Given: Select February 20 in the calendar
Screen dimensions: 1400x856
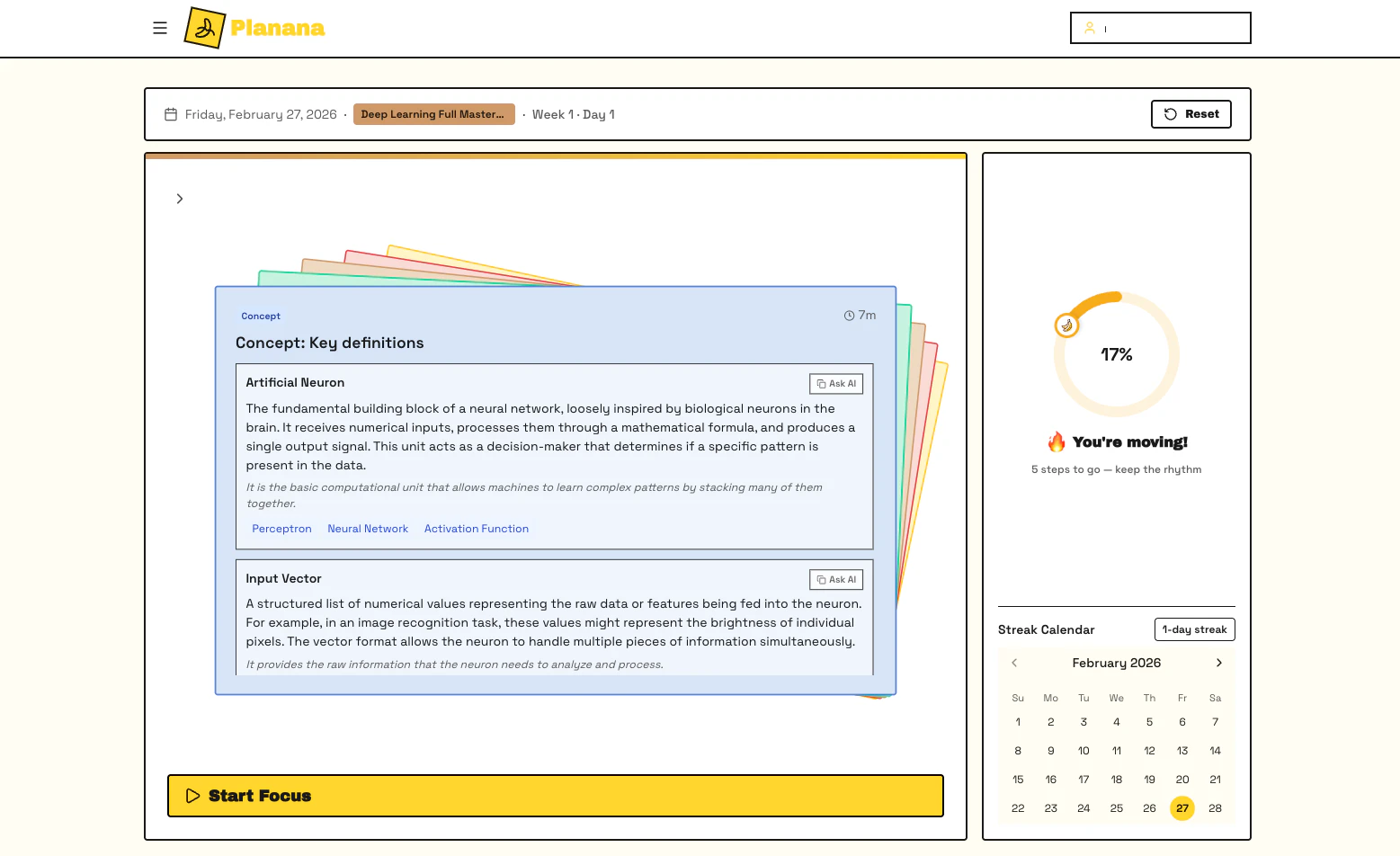Looking at the screenshot, I should point(1182,780).
